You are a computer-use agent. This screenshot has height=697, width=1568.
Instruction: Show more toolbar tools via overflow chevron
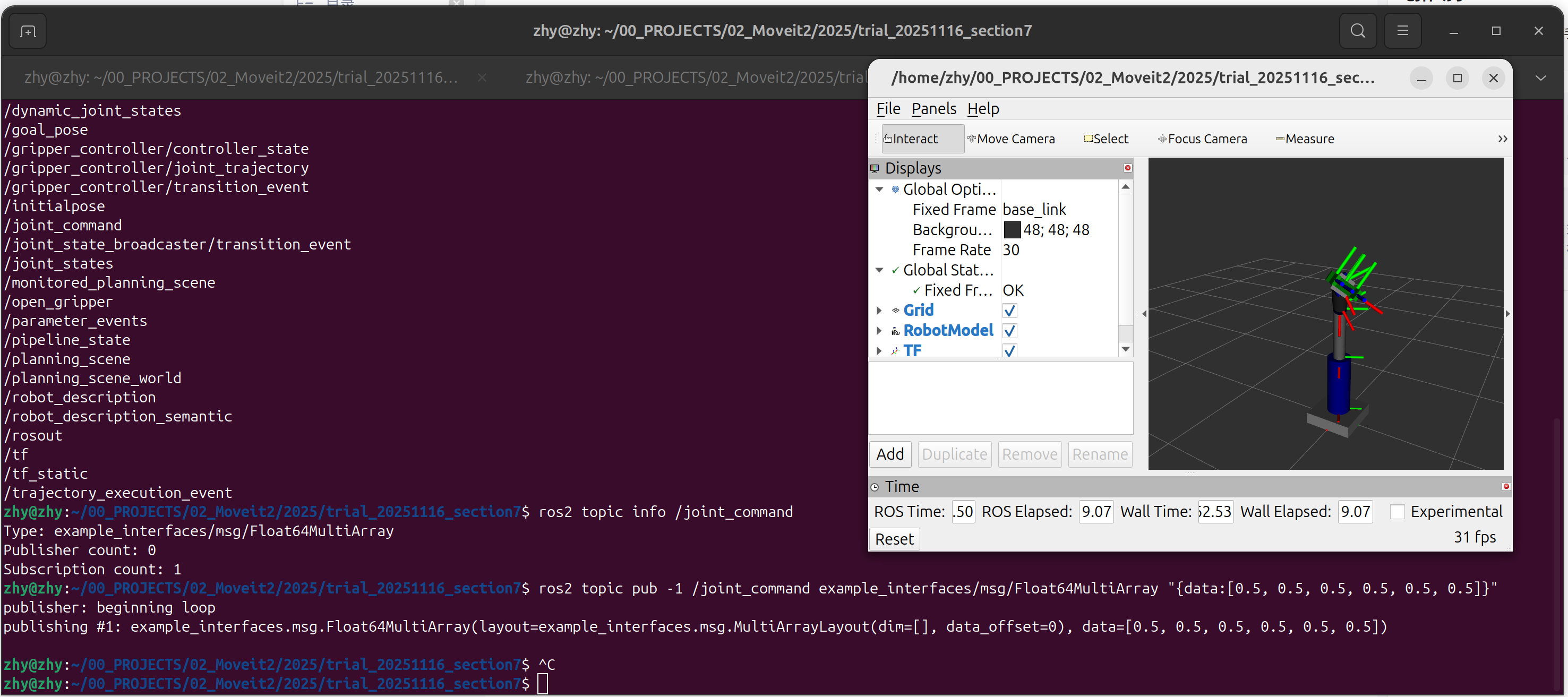[x=1502, y=139]
